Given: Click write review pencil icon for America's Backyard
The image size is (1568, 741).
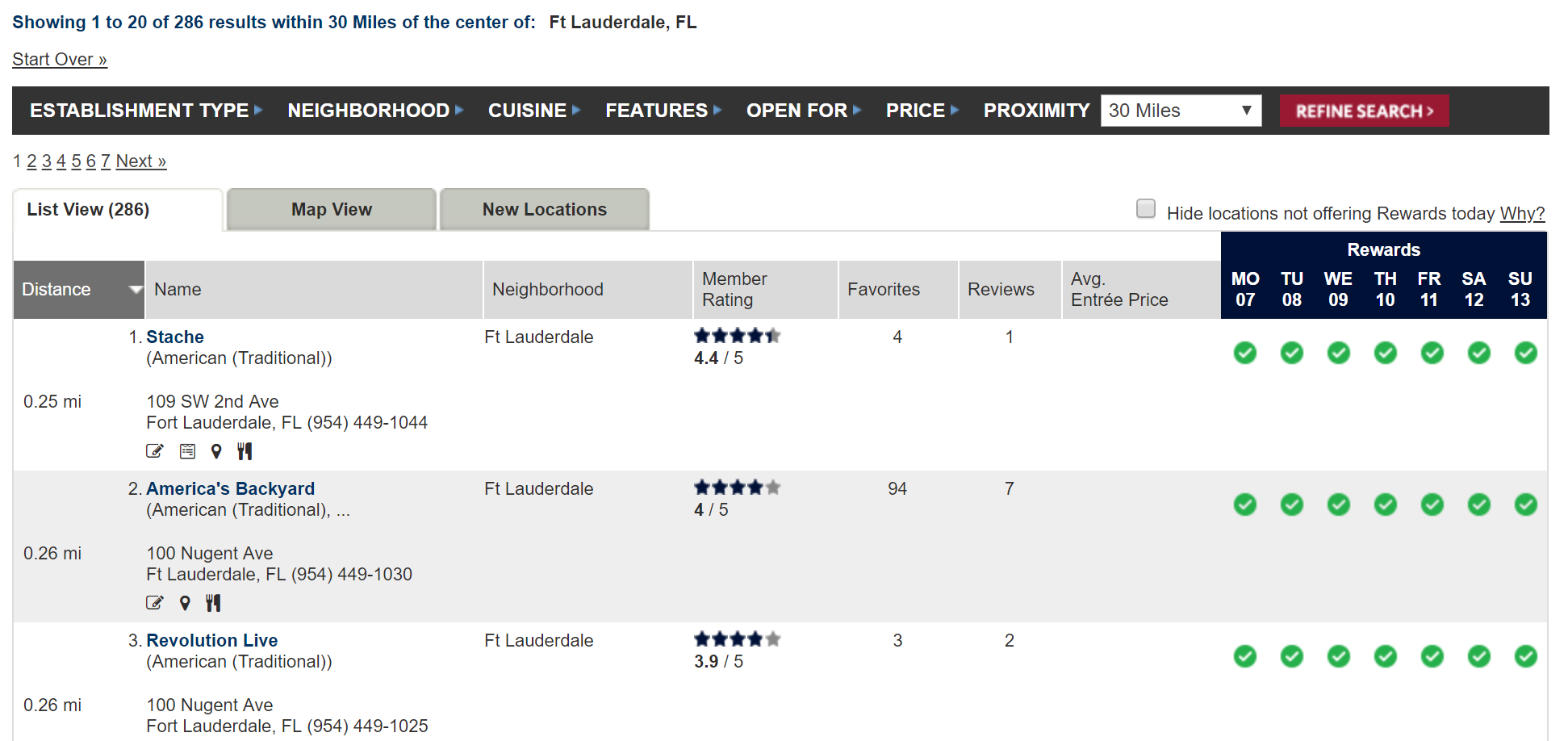Looking at the screenshot, I should [x=155, y=603].
